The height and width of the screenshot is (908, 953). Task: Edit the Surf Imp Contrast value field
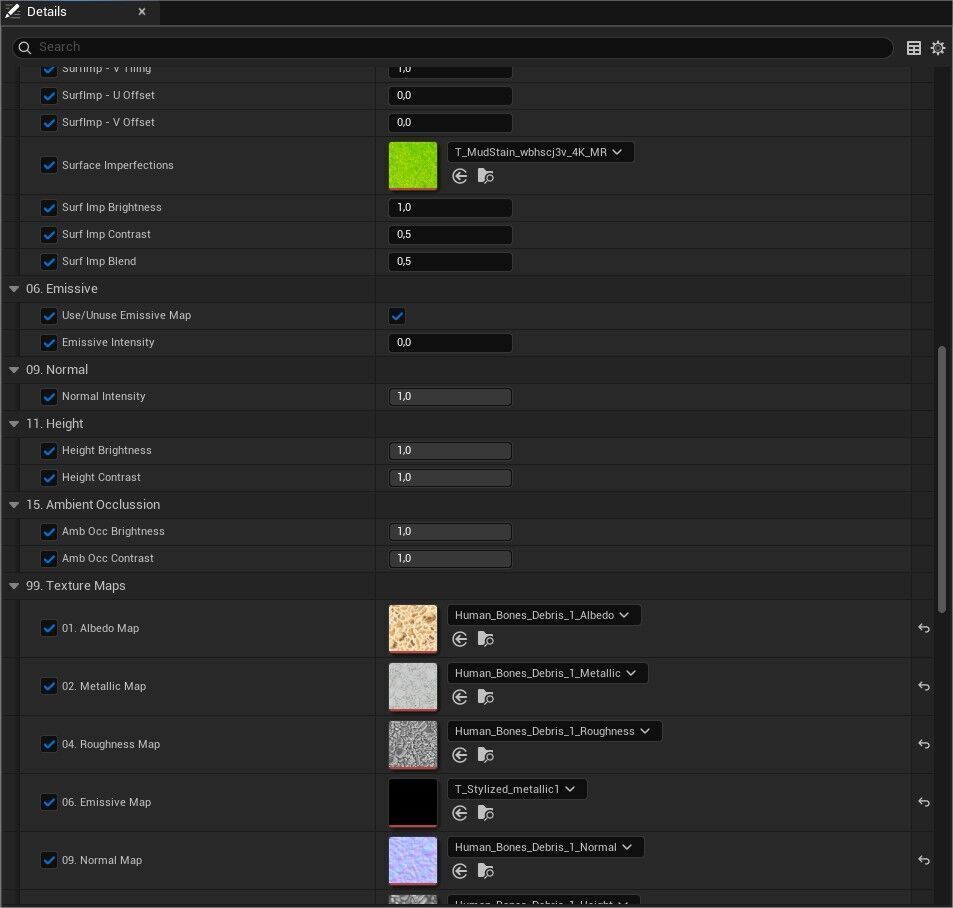point(450,235)
